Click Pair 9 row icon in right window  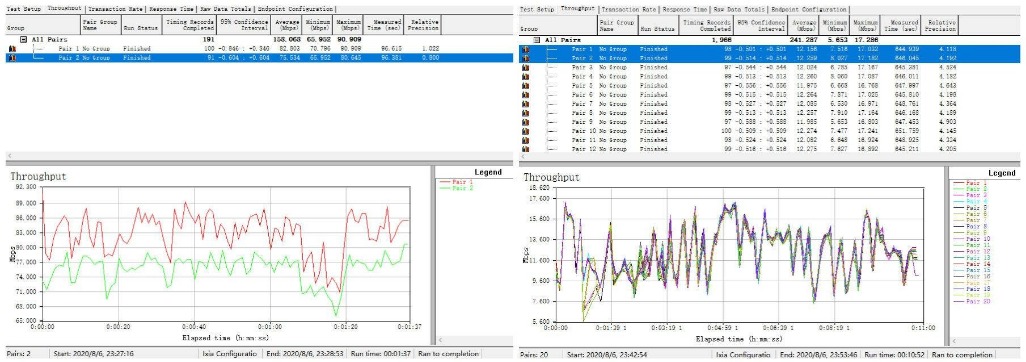pyautogui.click(x=525, y=122)
